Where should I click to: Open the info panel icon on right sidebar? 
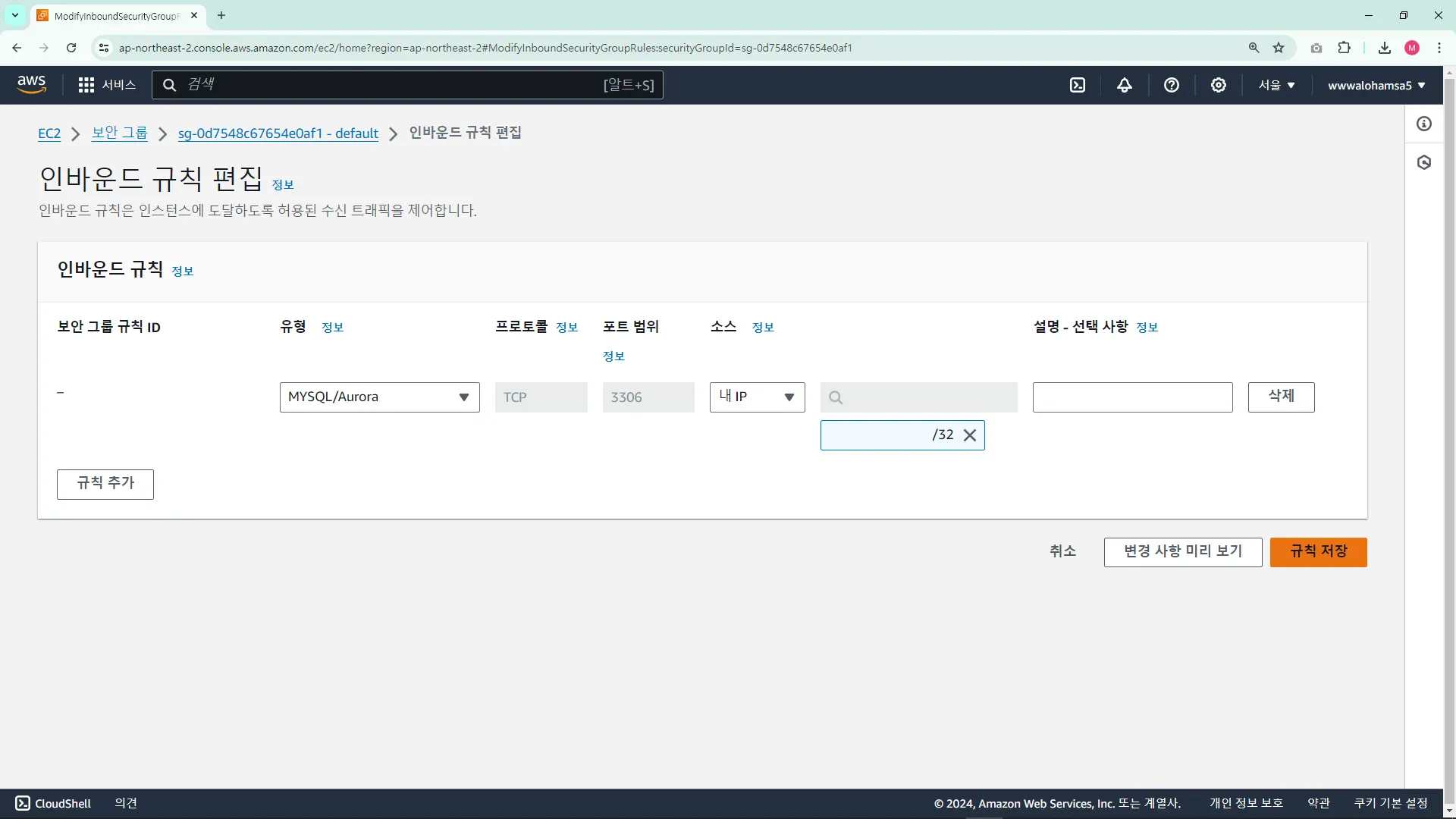(x=1424, y=124)
